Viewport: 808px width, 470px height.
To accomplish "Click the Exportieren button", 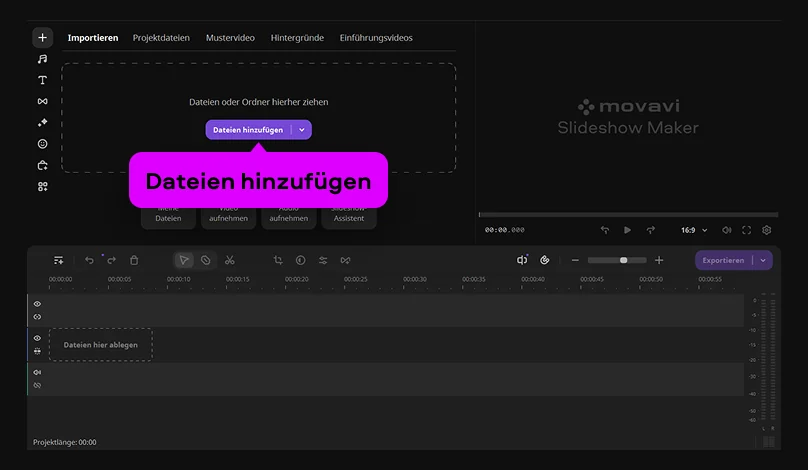I will coord(723,260).
